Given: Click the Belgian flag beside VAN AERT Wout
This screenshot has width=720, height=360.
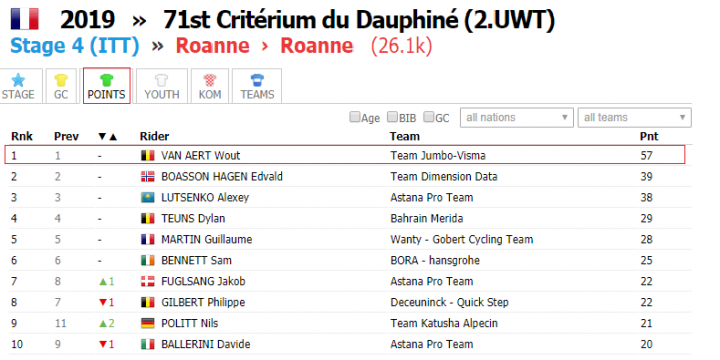Looking at the screenshot, I should click(x=147, y=156).
